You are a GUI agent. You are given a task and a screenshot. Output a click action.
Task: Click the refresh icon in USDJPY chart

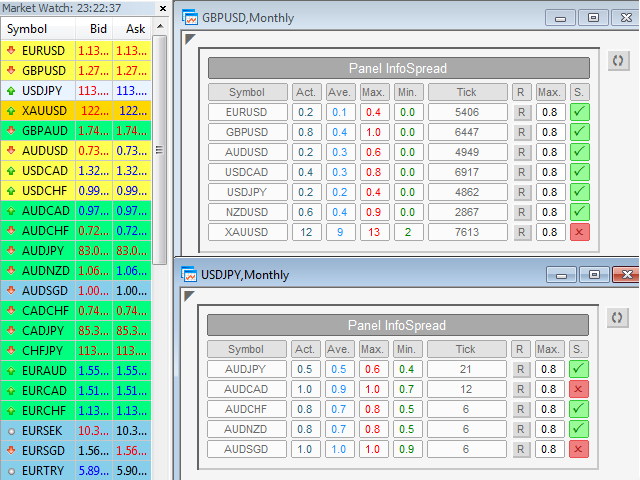pos(618,318)
